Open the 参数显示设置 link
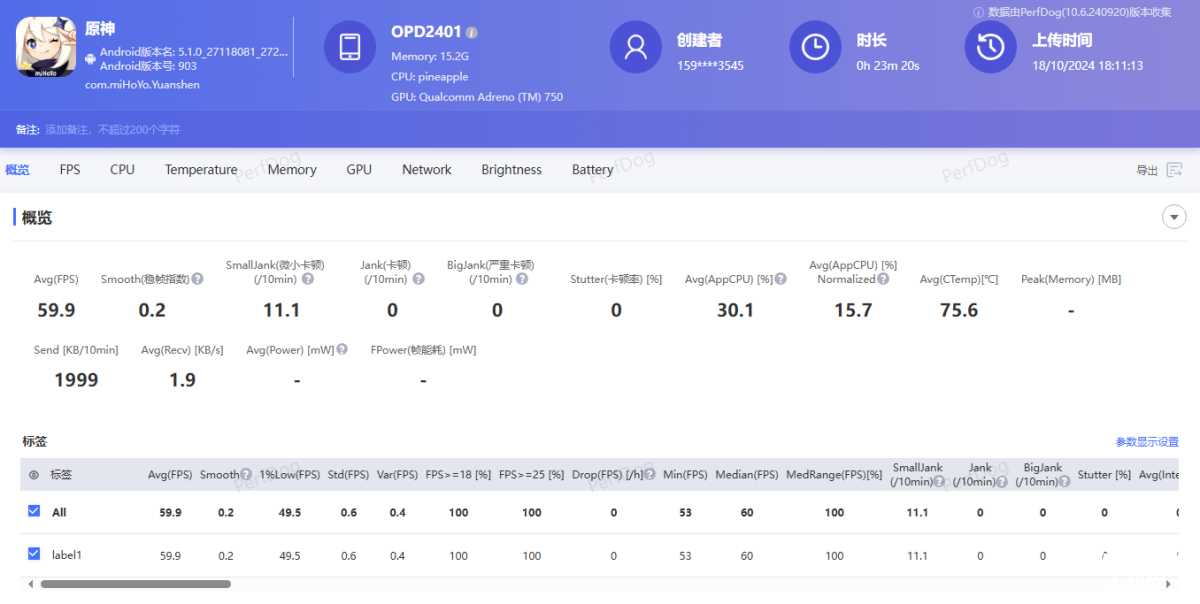The height and width of the screenshot is (604, 1200). coord(1147,442)
